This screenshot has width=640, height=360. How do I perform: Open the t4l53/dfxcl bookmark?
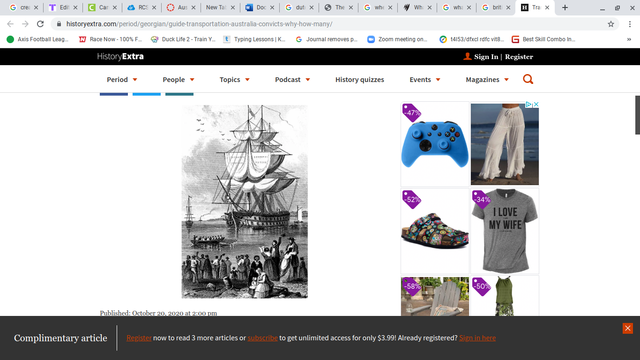[x=471, y=39]
